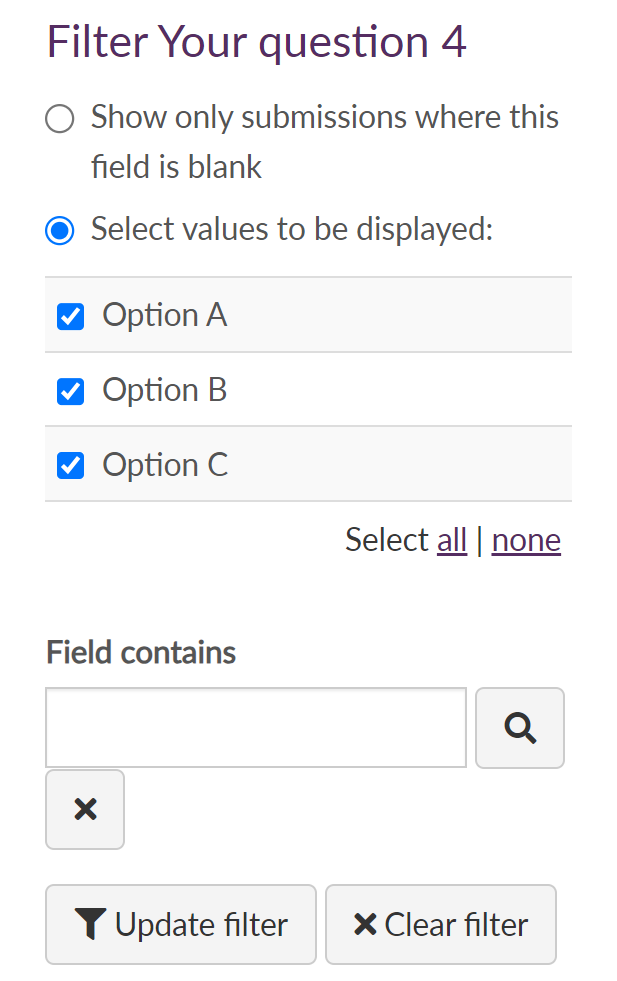
Task: Focus the 'Field contains' text input
Action: (x=256, y=728)
